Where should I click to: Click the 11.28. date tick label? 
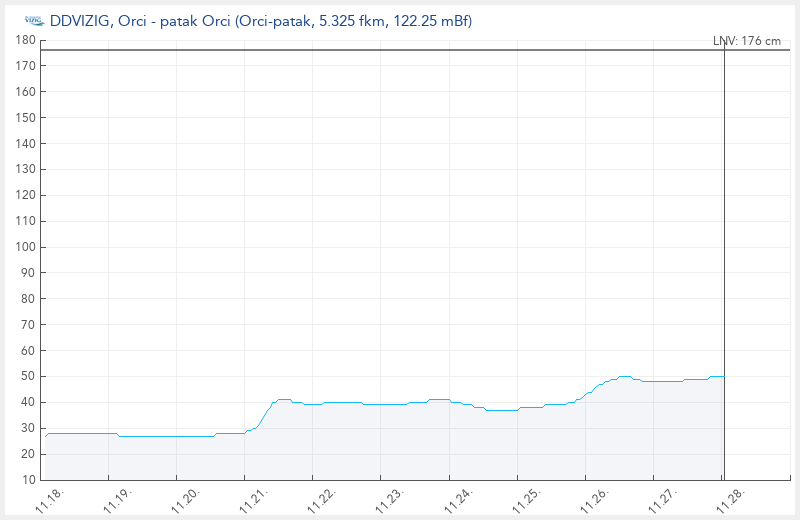click(x=730, y=500)
